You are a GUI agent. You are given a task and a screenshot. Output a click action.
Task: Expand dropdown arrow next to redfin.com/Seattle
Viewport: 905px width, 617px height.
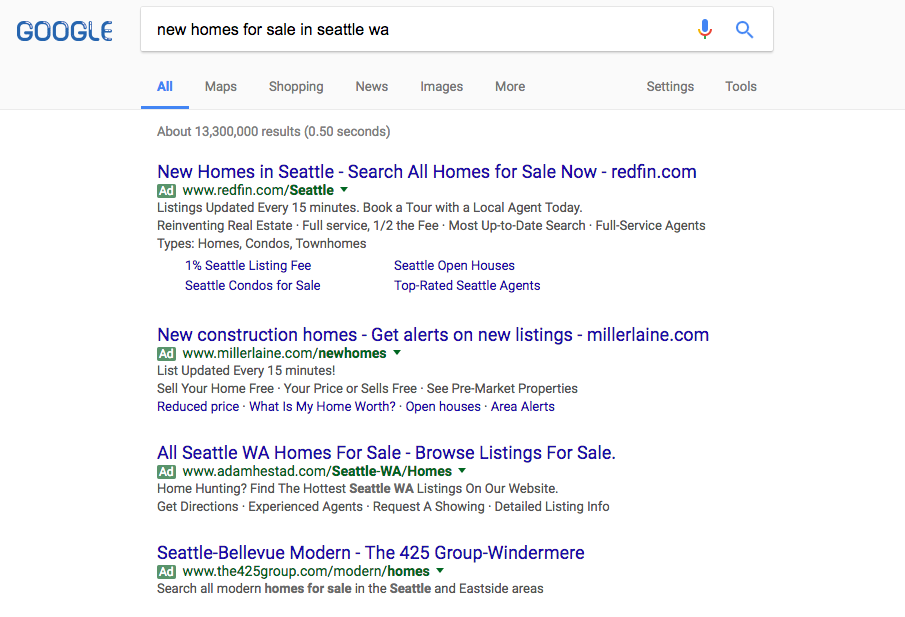click(x=344, y=189)
